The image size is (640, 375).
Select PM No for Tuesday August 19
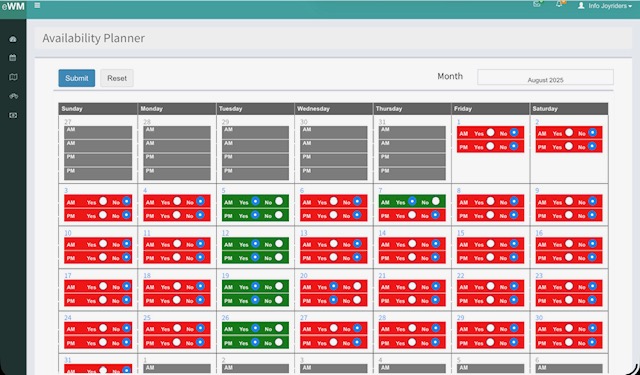279,300
